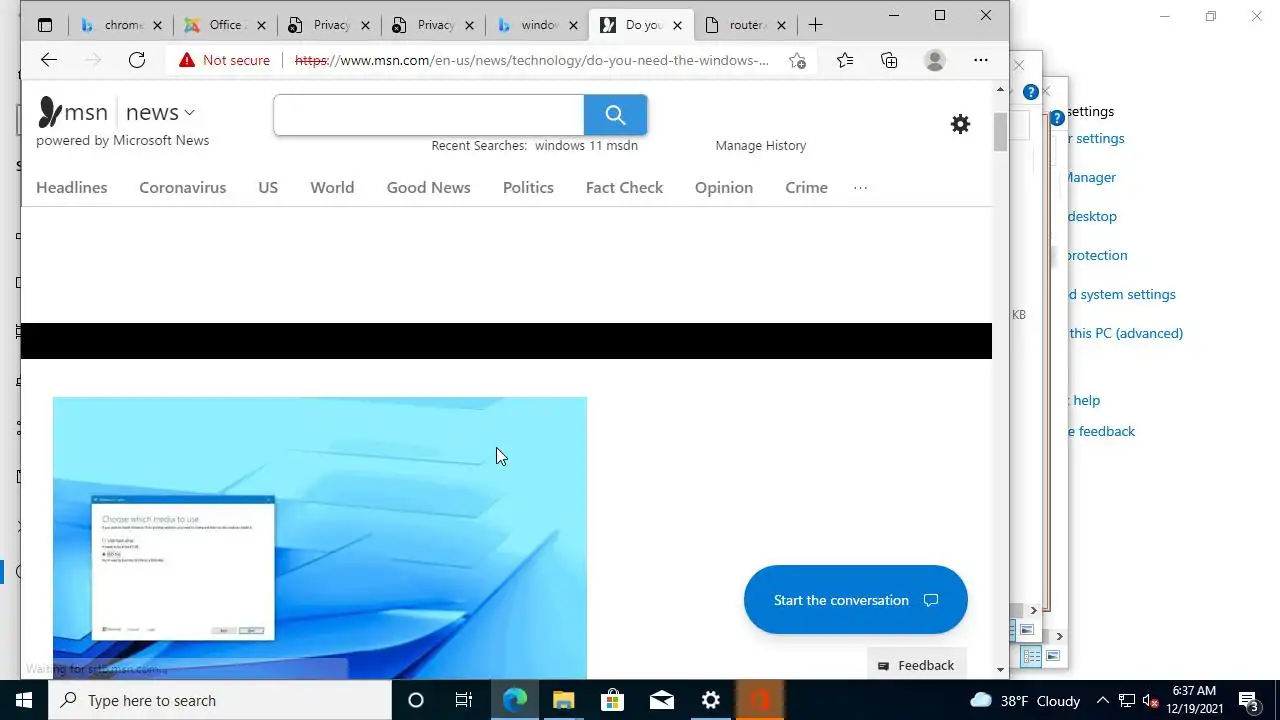Open the Crime category
This screenshot has height=720, width=1280.
[806, 188]
